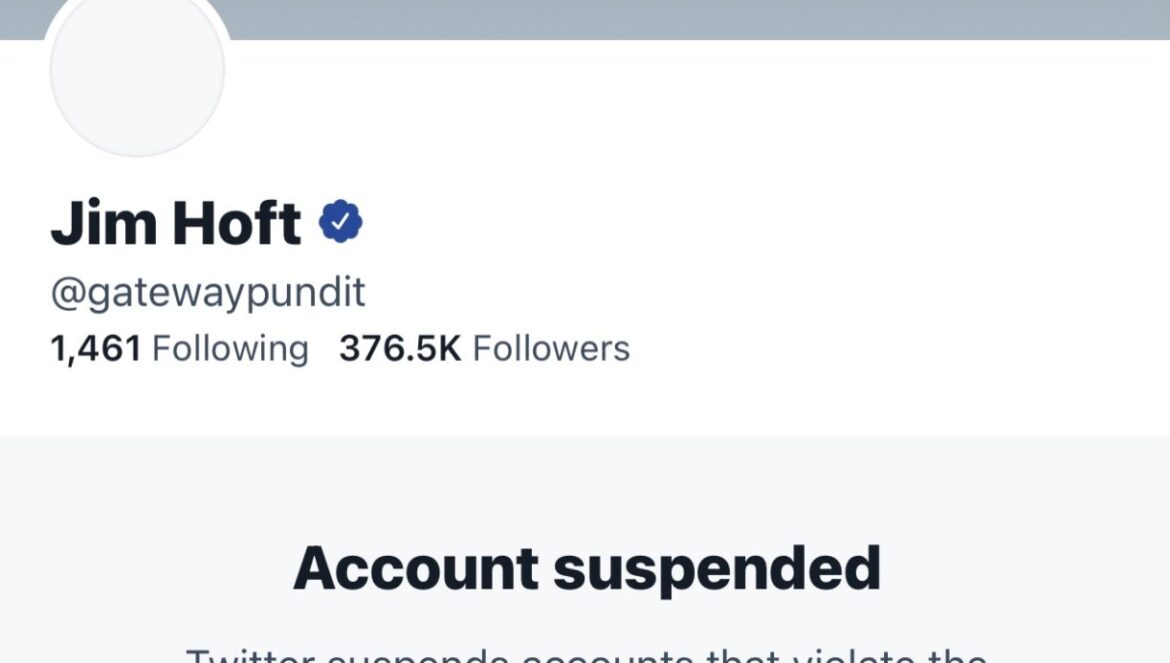The width and height of the screenshot is (1170, 663).
Task: Open the blank profile avatar placeholder
Action: [137, 72]
